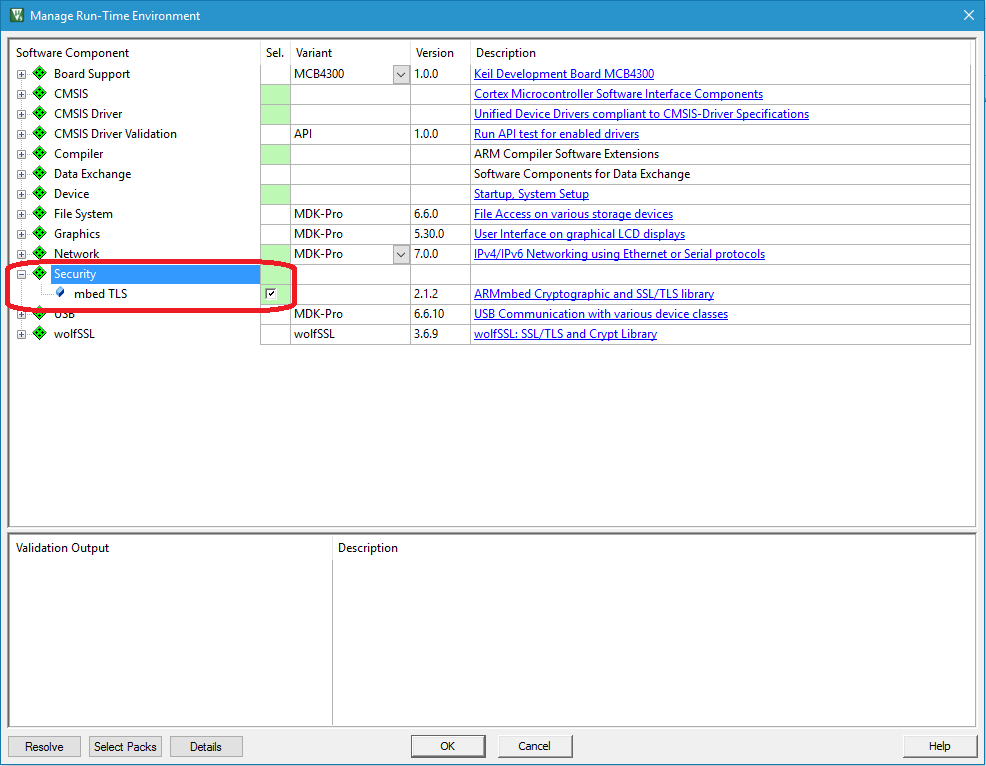Click the Sel cell in the wolfSSL row
The height and width of the screenshot is (766, 986).
coord(274,333)
